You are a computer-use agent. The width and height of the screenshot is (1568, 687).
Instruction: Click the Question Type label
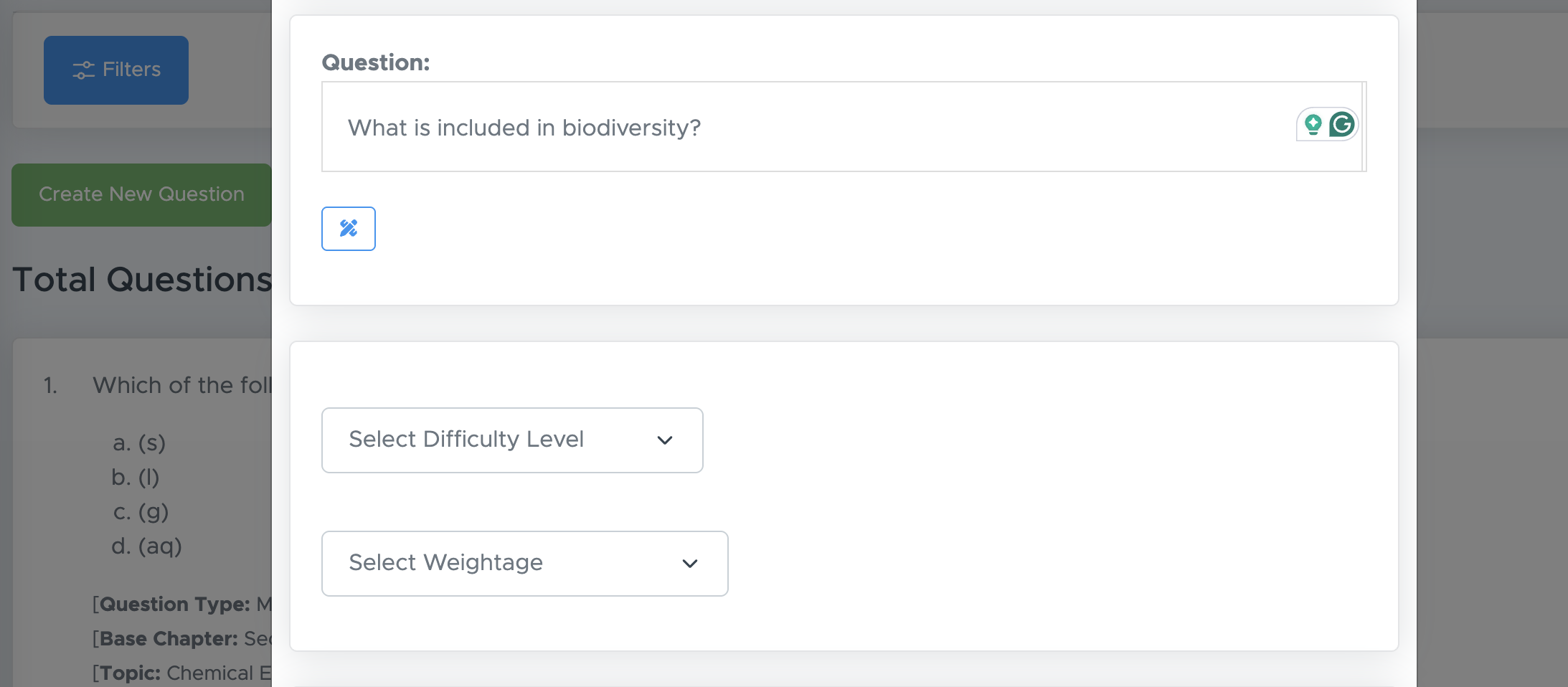174,605
